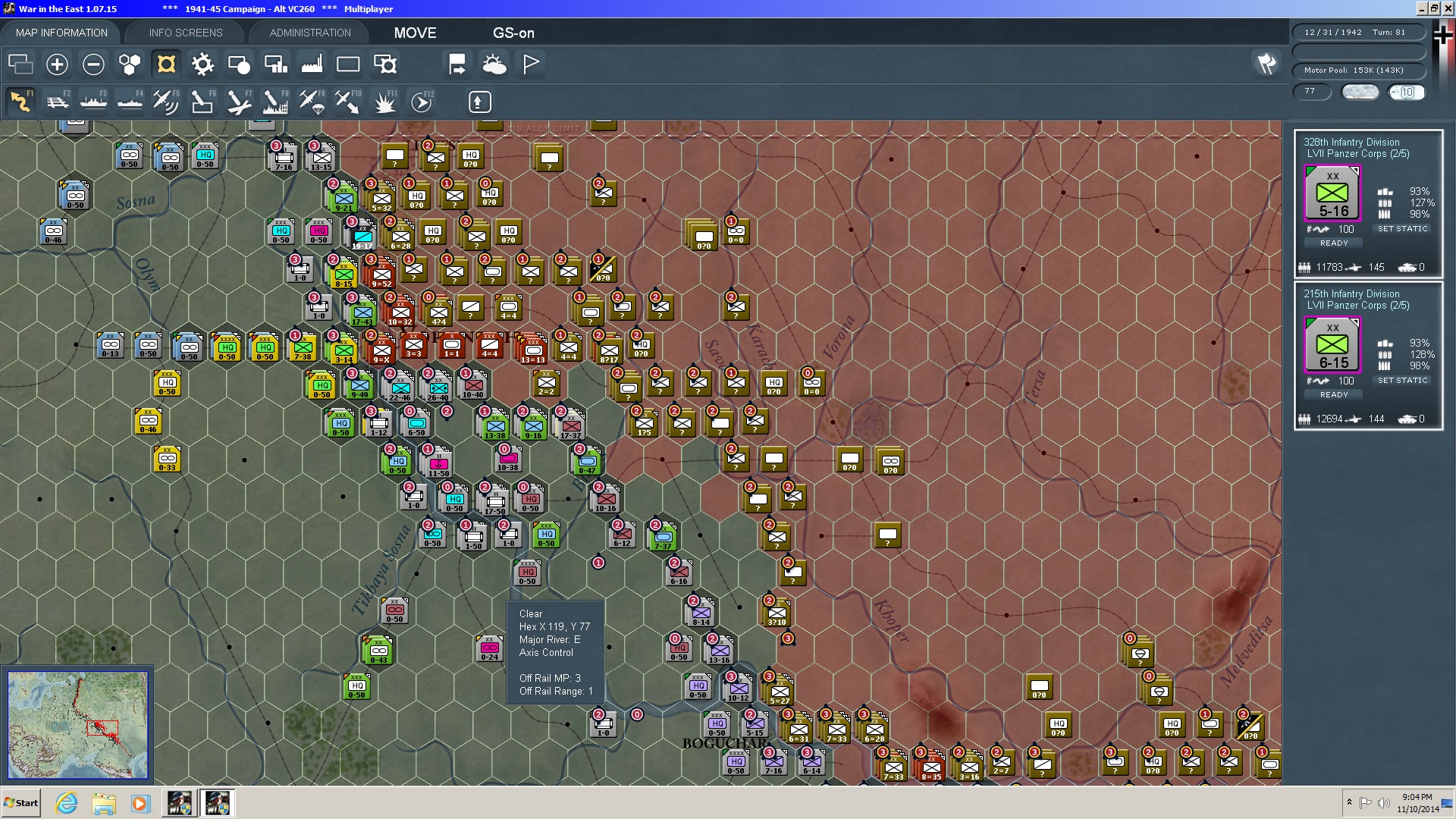1456x819 pixels.
Task: Select Air recon mode (F5)
Action: tap(166, 102)
